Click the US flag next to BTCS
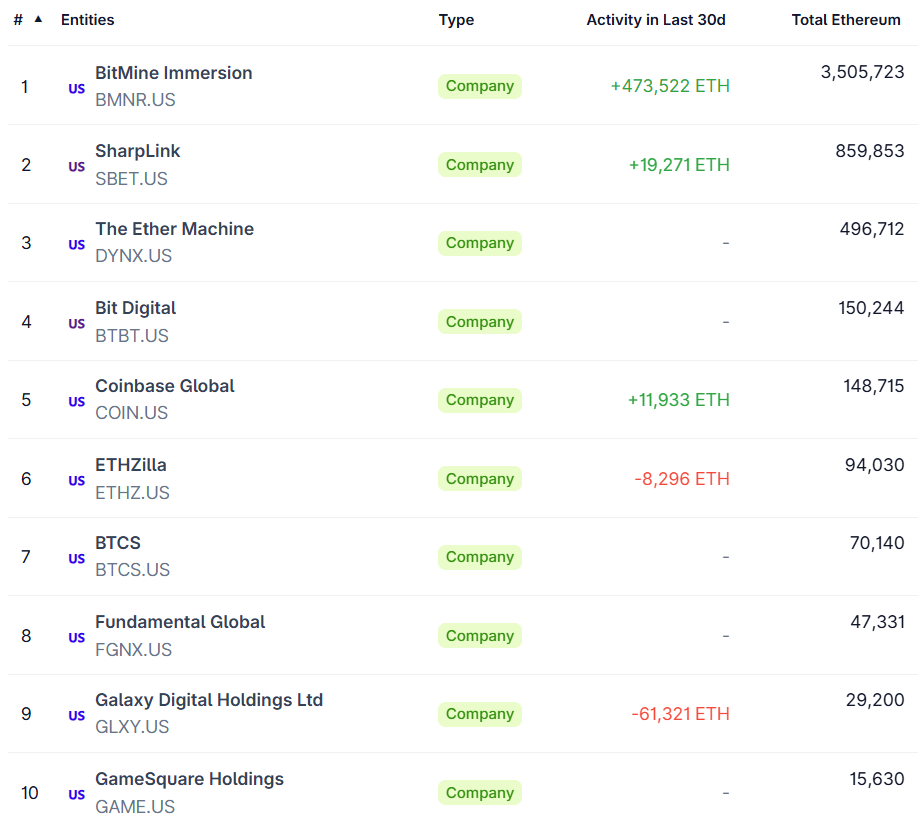 [76, 559]
